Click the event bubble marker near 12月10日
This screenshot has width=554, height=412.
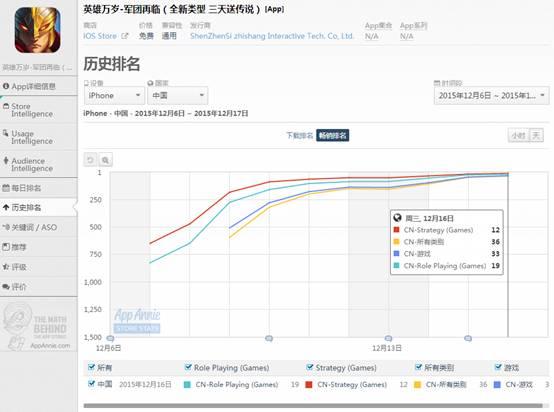269,338
